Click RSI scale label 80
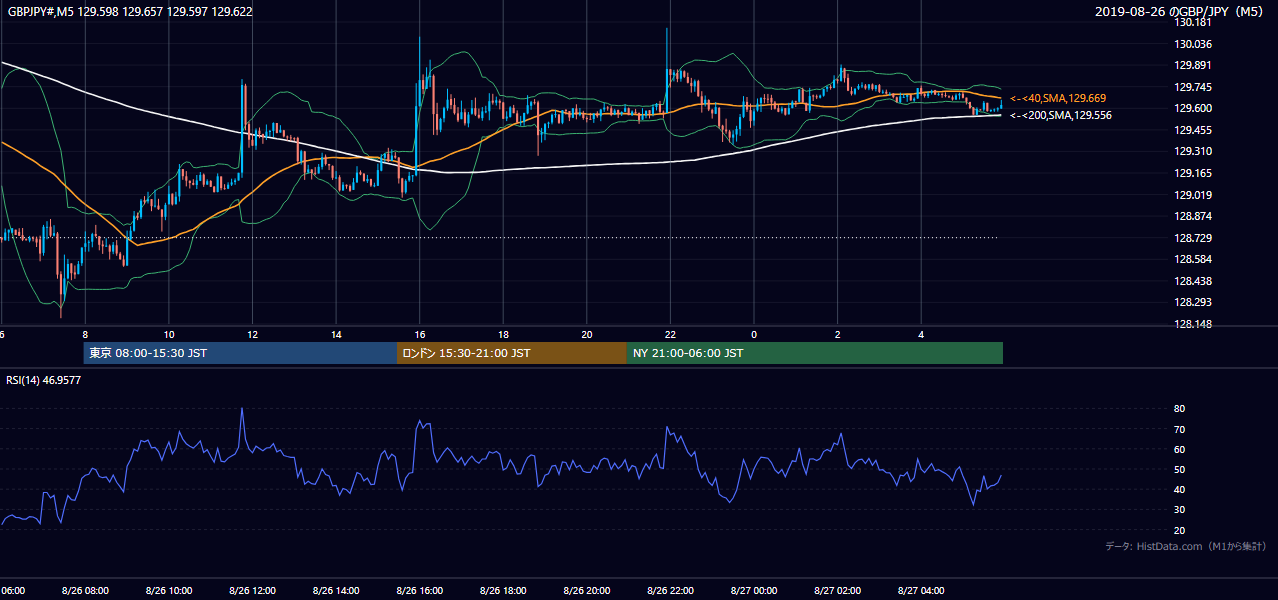The height and width of the screenshot is (600, 1278). (x=1180, y=409)
